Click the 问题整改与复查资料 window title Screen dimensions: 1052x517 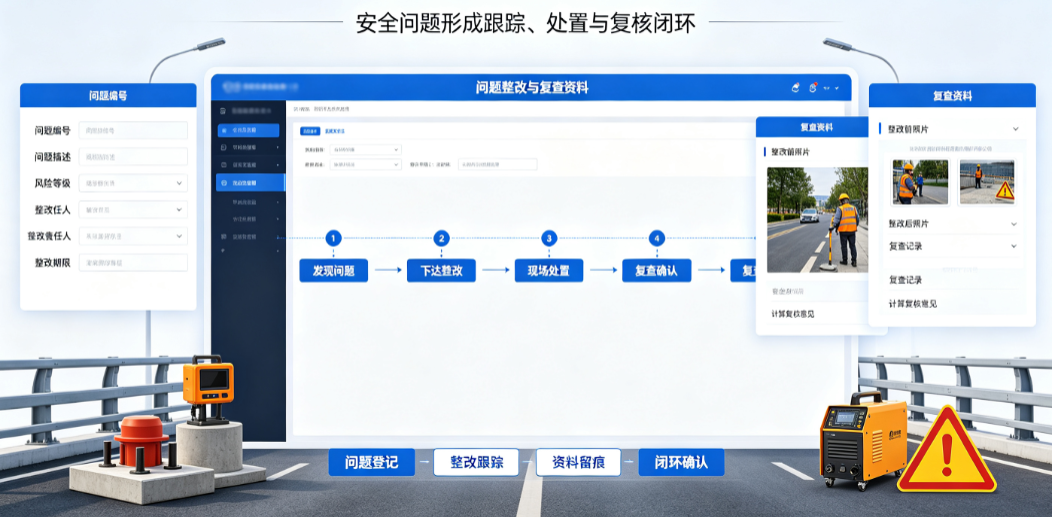(x=532, y=88)
